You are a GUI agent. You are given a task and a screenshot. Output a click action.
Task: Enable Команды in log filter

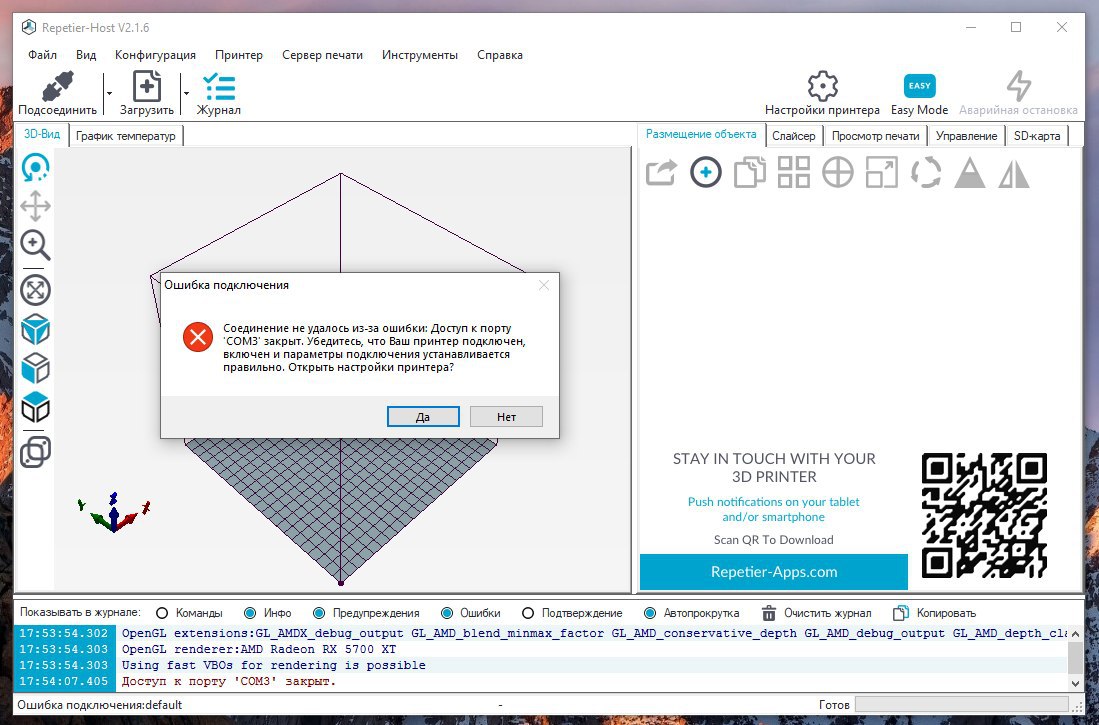(x=189, y=613)
